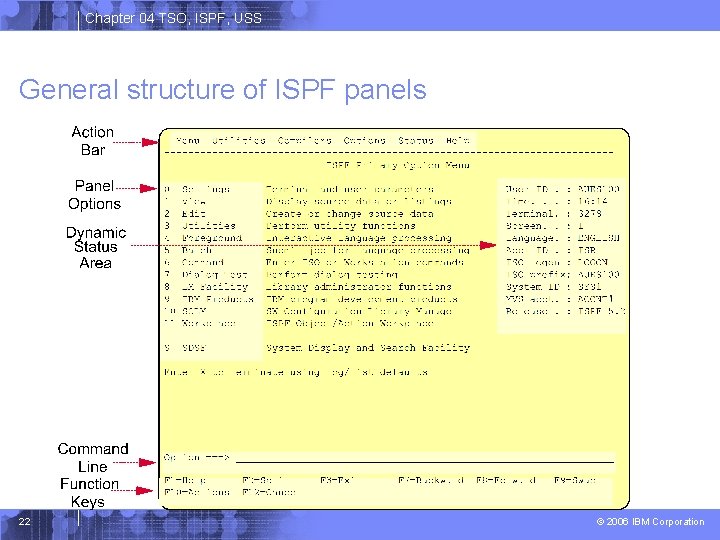Click the F8=Forward function key
The height and width of the screenshot is (540, 720).
[x=506, y=480]
